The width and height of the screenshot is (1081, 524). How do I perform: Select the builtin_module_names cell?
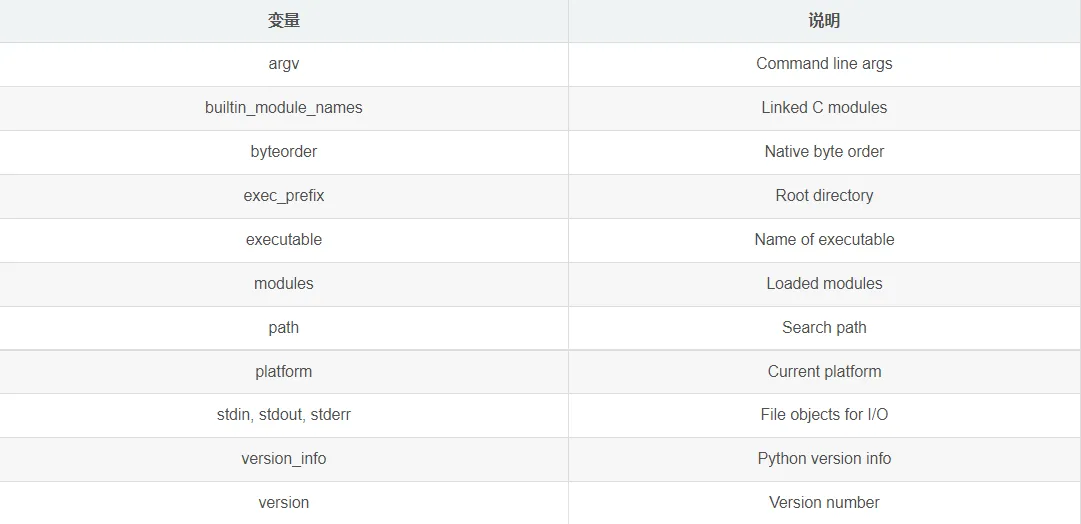coord(284,107)
